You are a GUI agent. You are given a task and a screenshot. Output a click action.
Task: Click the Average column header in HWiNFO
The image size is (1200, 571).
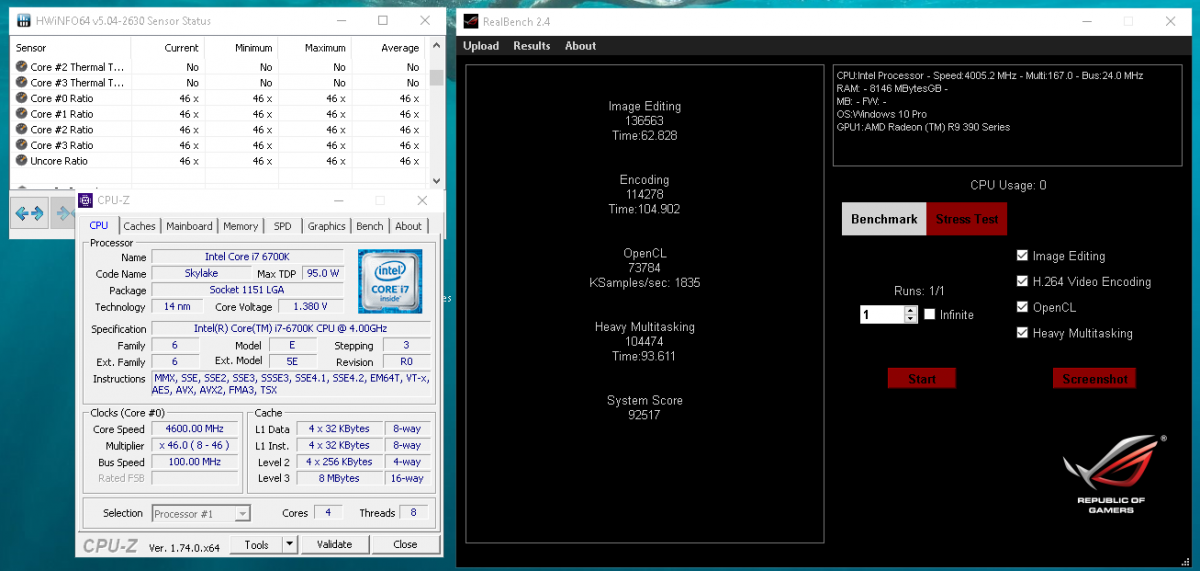click(x=388, y=47)
